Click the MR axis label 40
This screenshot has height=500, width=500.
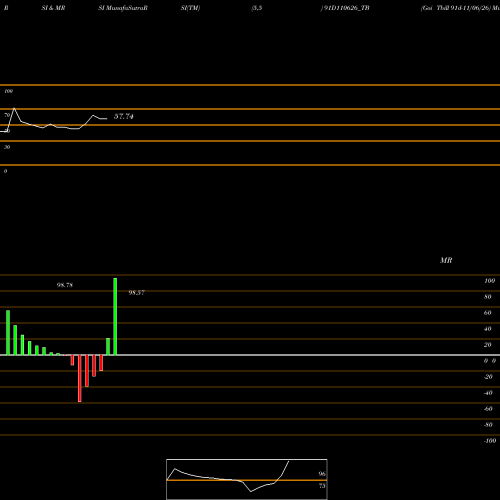coord(488,329)
